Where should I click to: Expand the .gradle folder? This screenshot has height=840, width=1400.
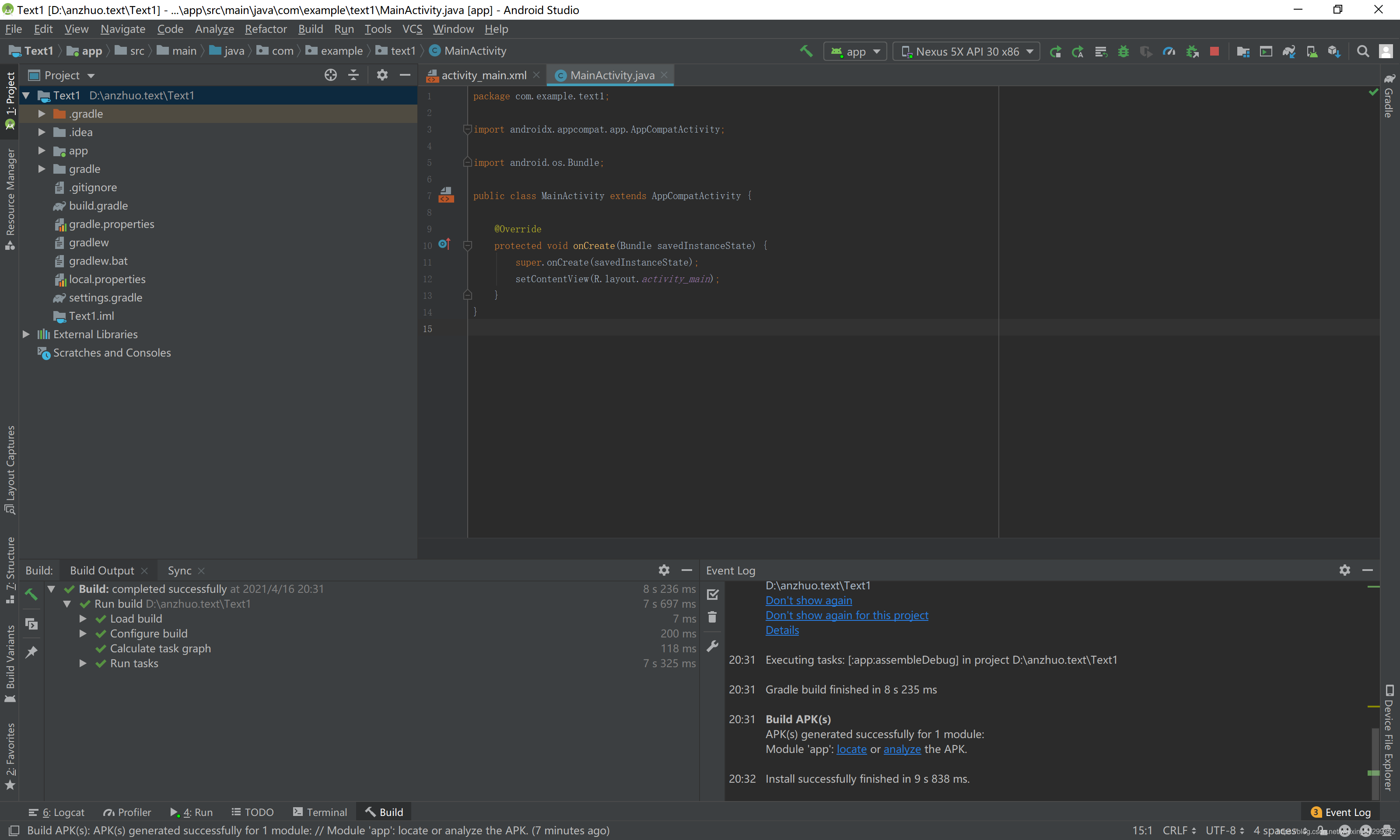(x=41, y=114)
